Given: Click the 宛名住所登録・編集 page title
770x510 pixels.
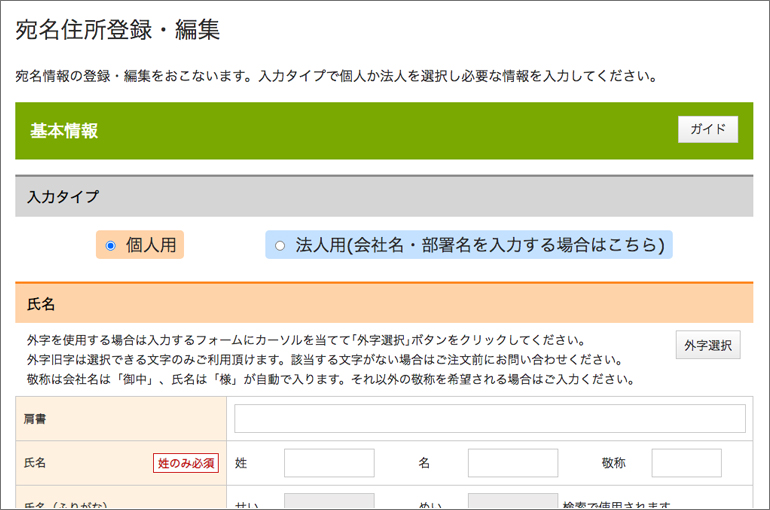Looking at the screenshot, I should pyautogui.click(x=117, y=30).
